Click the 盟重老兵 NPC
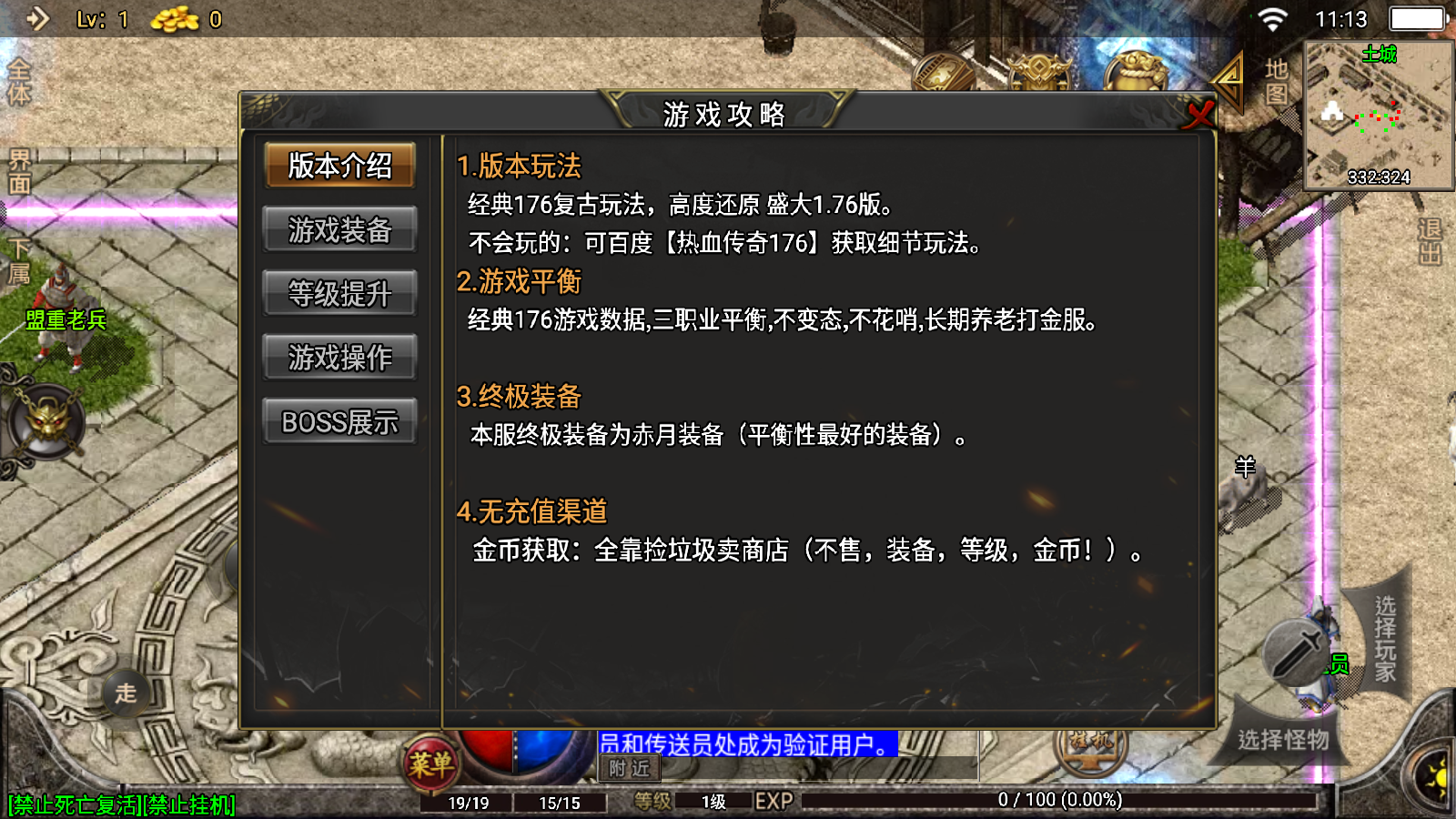This screenshot has width=1456, height=819. pyautogui.click(x=66, y=314)
